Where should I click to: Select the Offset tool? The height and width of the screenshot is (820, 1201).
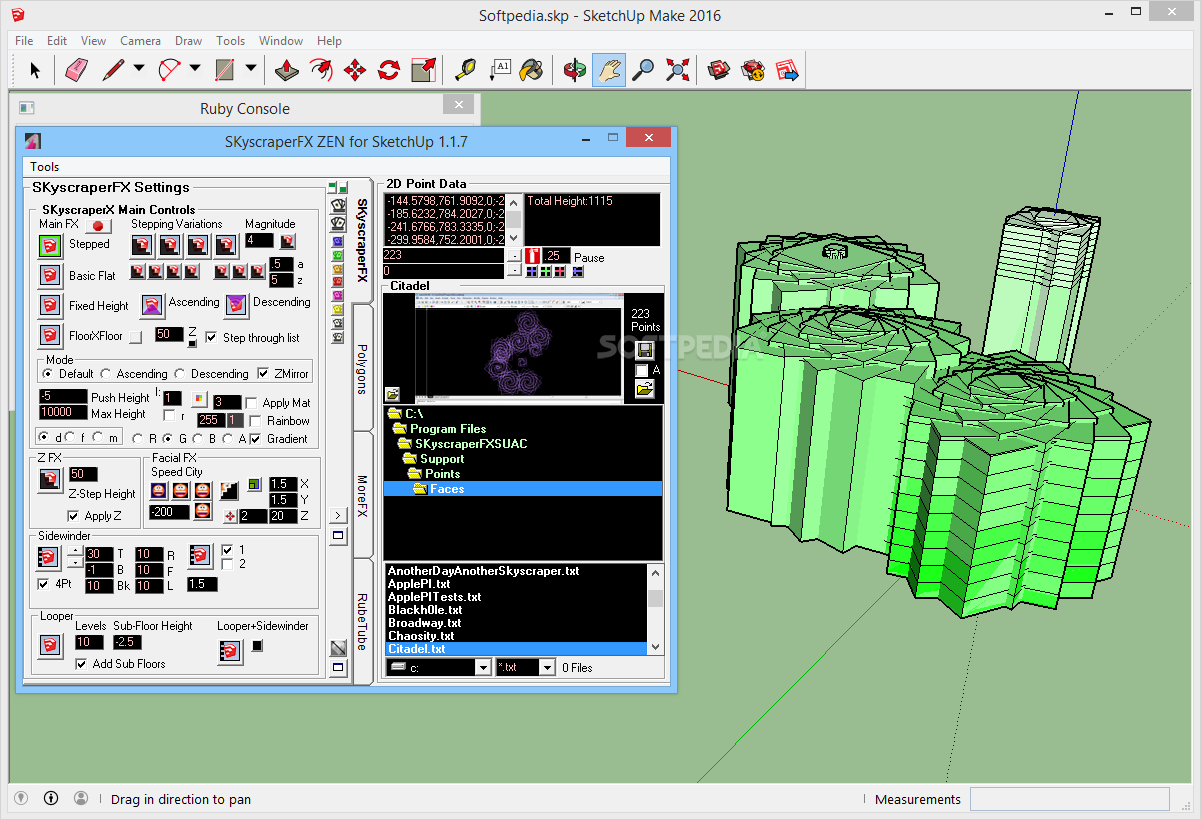tap(321, 70)
